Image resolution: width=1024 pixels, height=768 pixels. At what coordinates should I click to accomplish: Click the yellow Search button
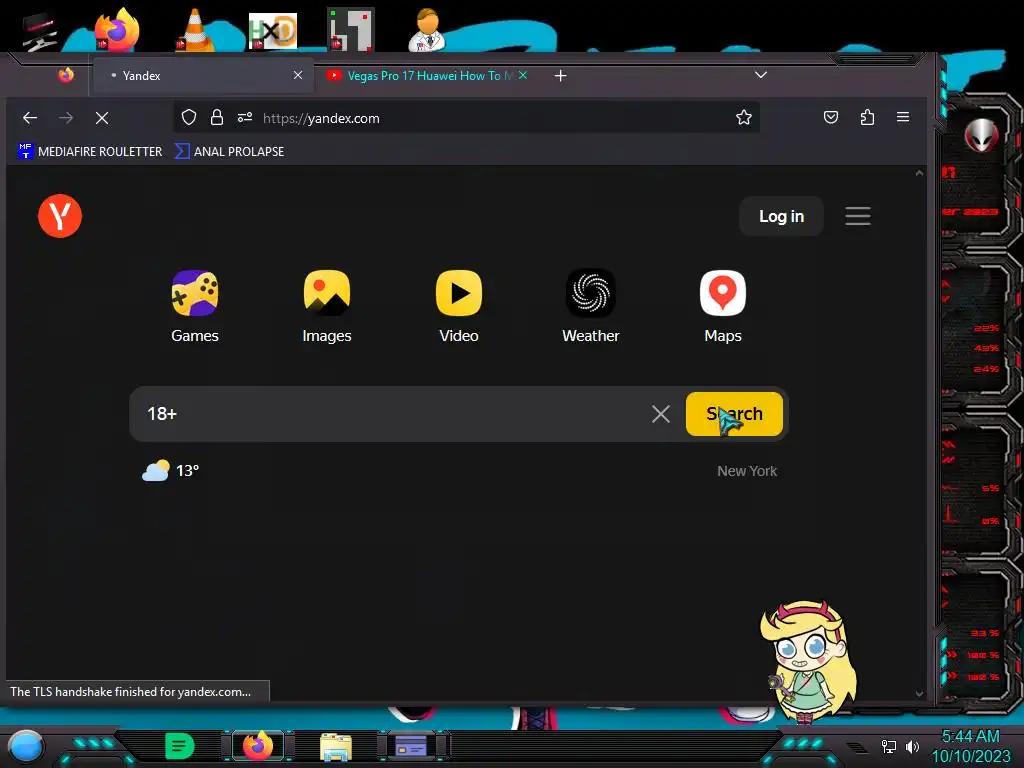point(734,413)
